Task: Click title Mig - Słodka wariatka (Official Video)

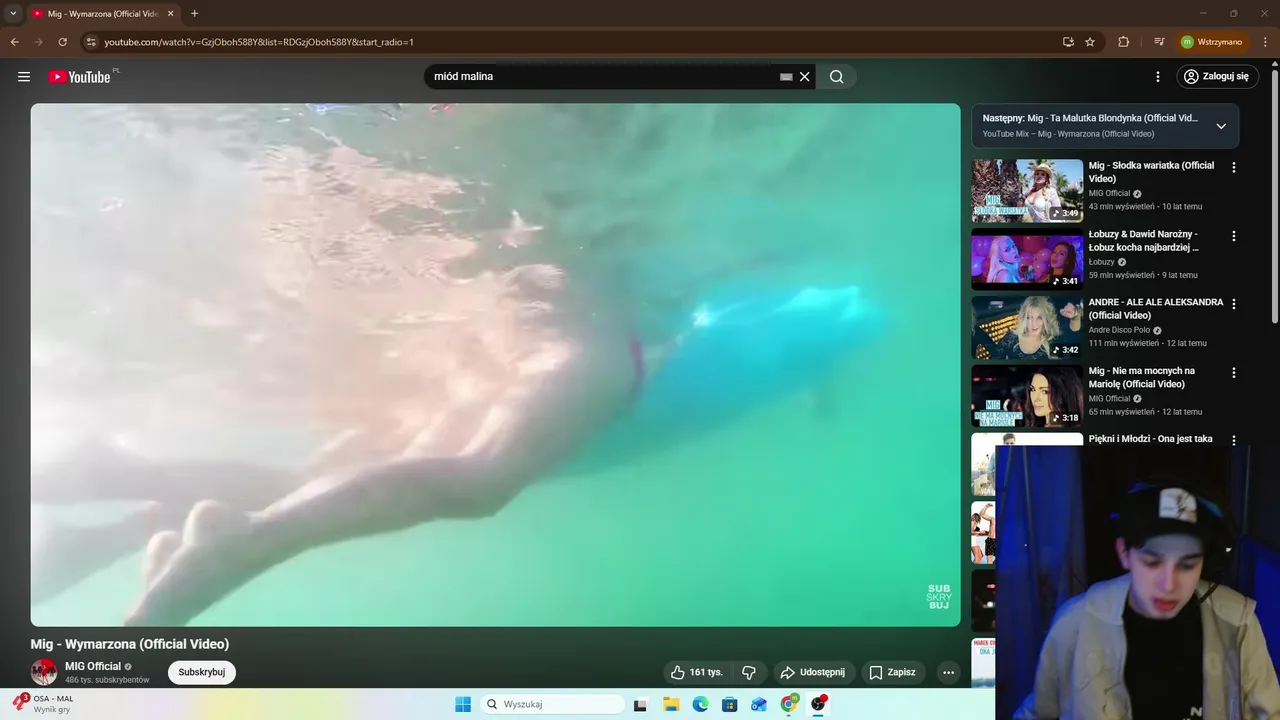Action: [x=1151, y=172]
